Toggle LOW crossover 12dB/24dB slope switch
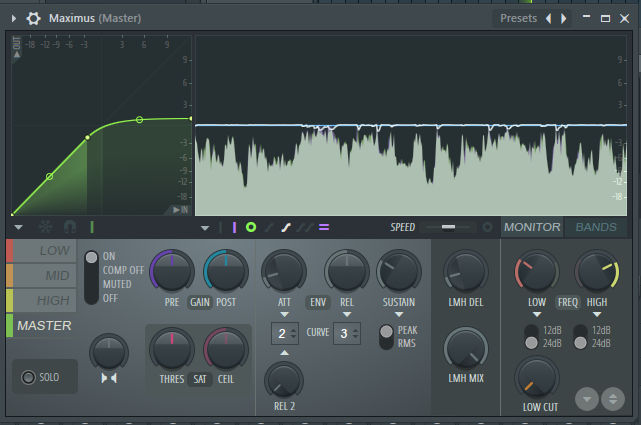641x425 pixels. tap(531, 337)
